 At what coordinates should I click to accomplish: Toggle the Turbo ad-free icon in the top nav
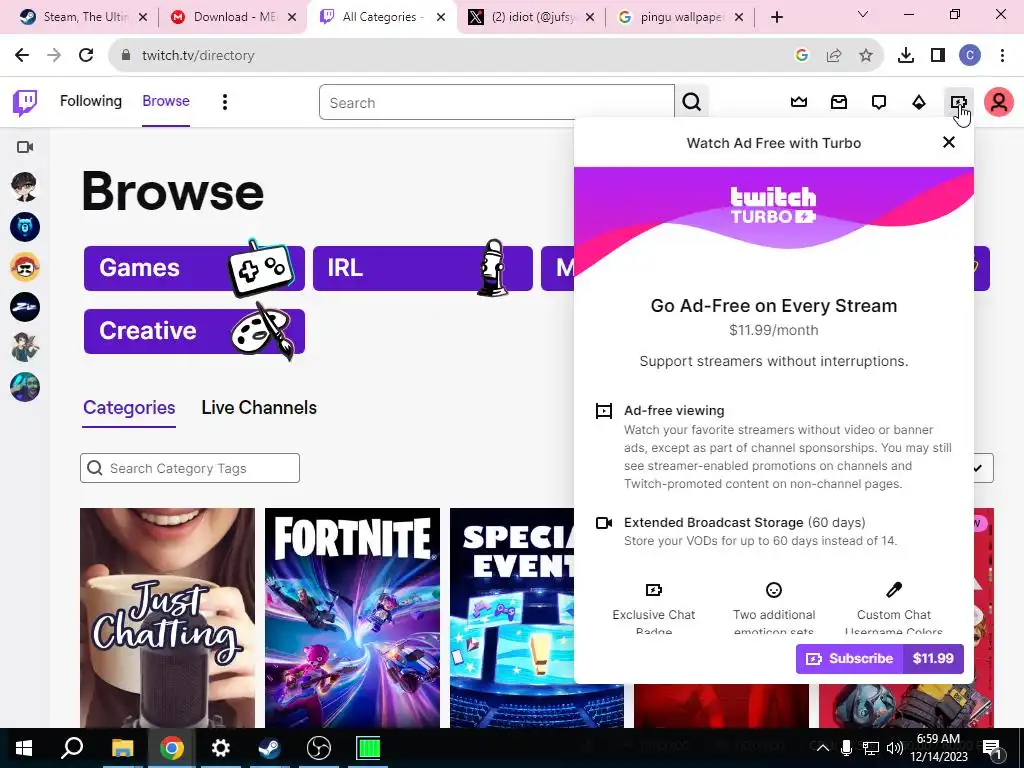958,102
